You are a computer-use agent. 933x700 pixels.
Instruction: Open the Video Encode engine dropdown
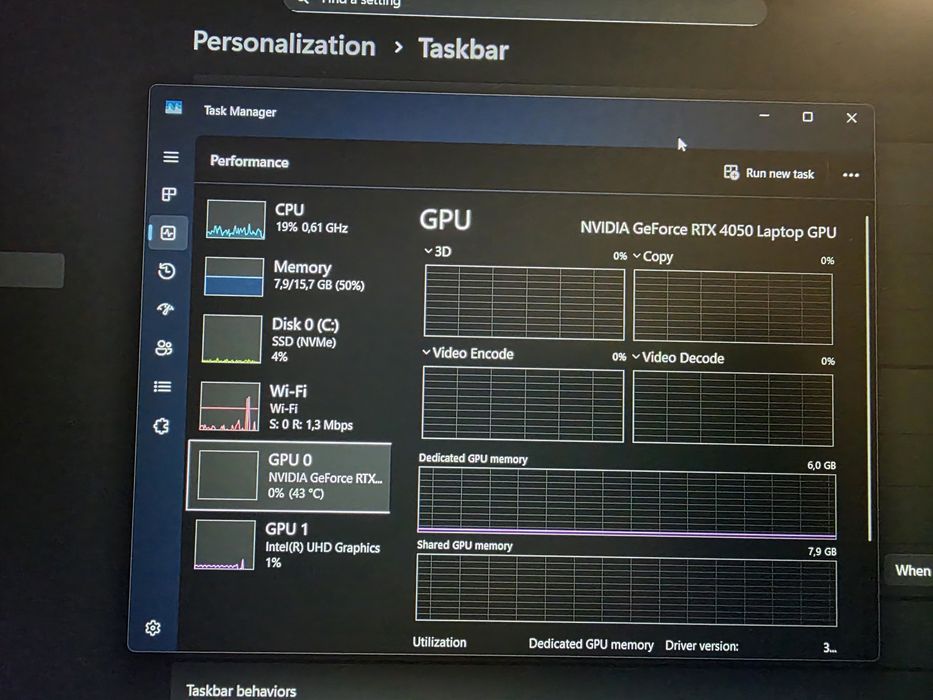click(468, 354)
